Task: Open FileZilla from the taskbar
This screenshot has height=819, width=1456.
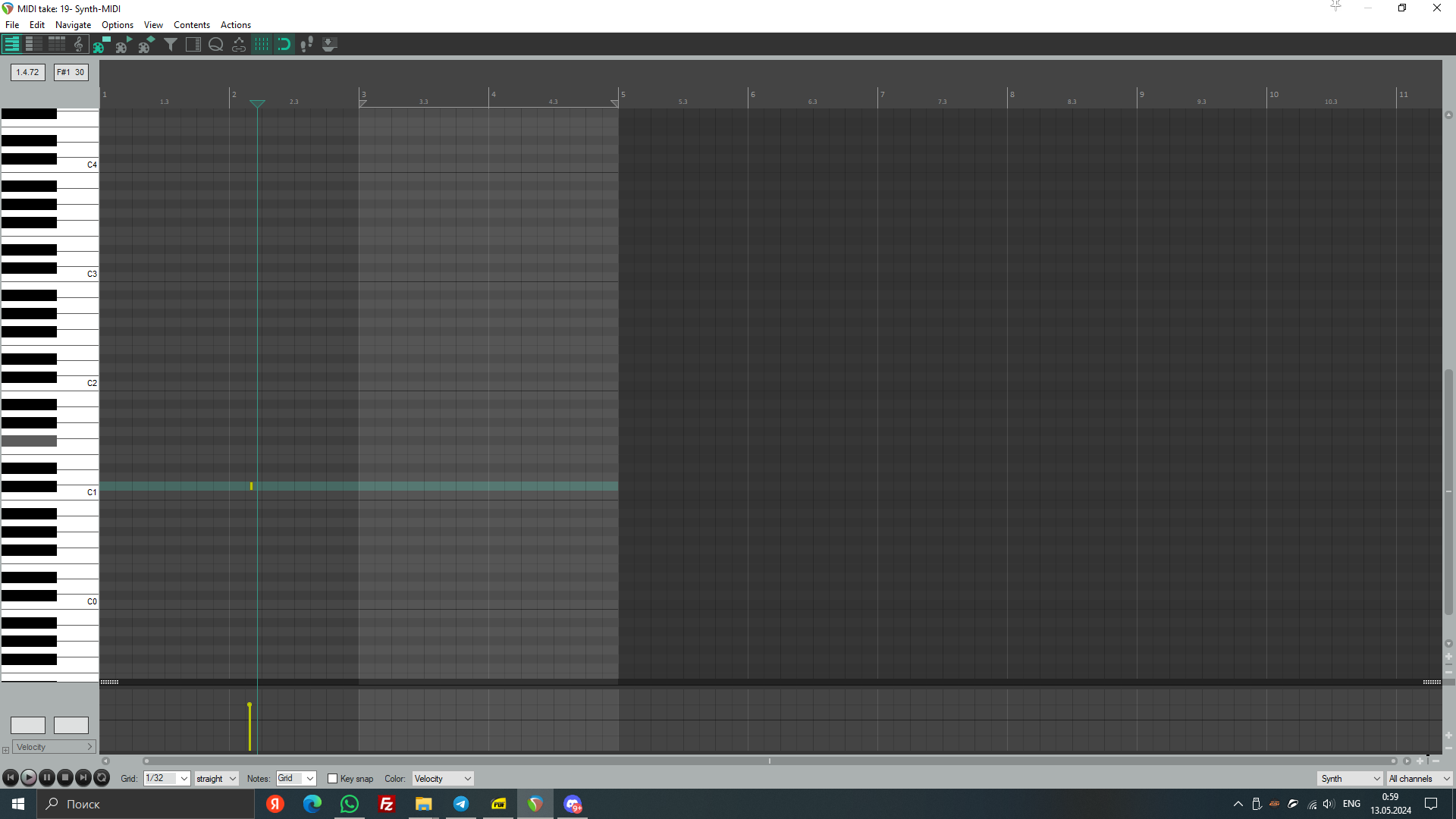Action: click(x=387, y=804)
